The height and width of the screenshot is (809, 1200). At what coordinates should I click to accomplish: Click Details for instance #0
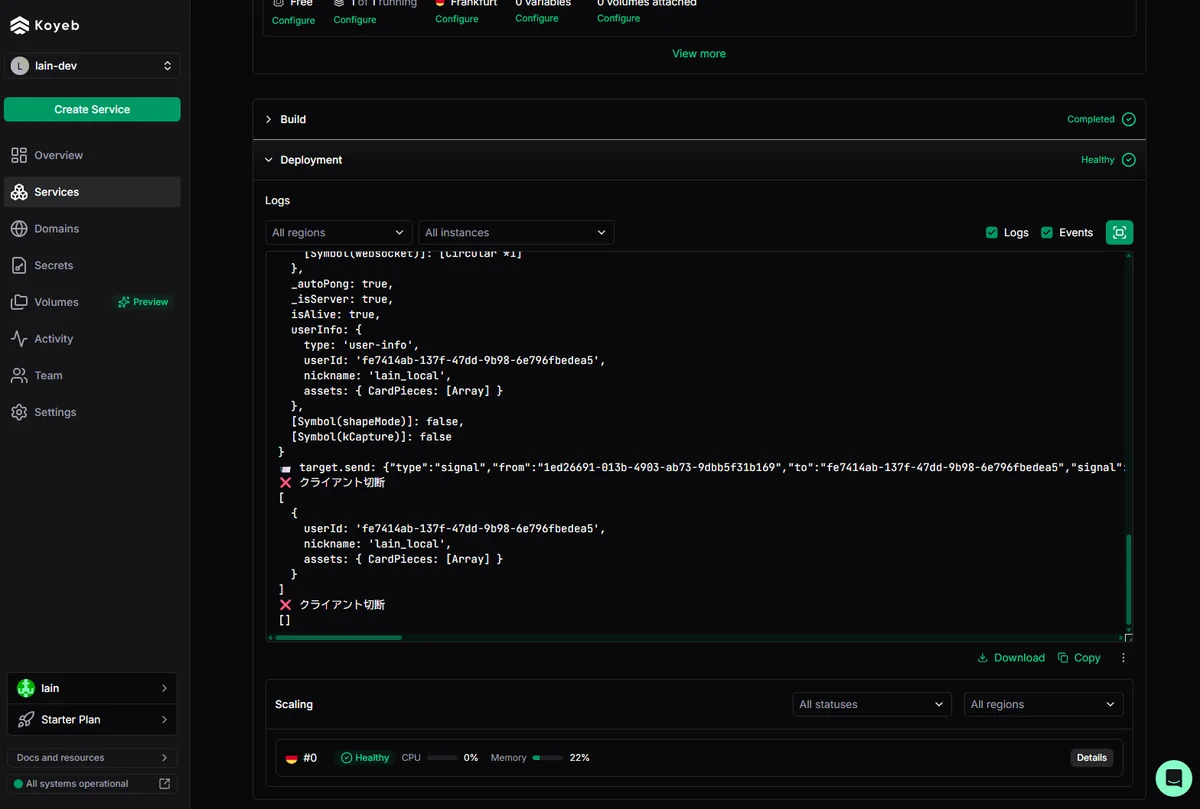click(x=1091, y=758)
